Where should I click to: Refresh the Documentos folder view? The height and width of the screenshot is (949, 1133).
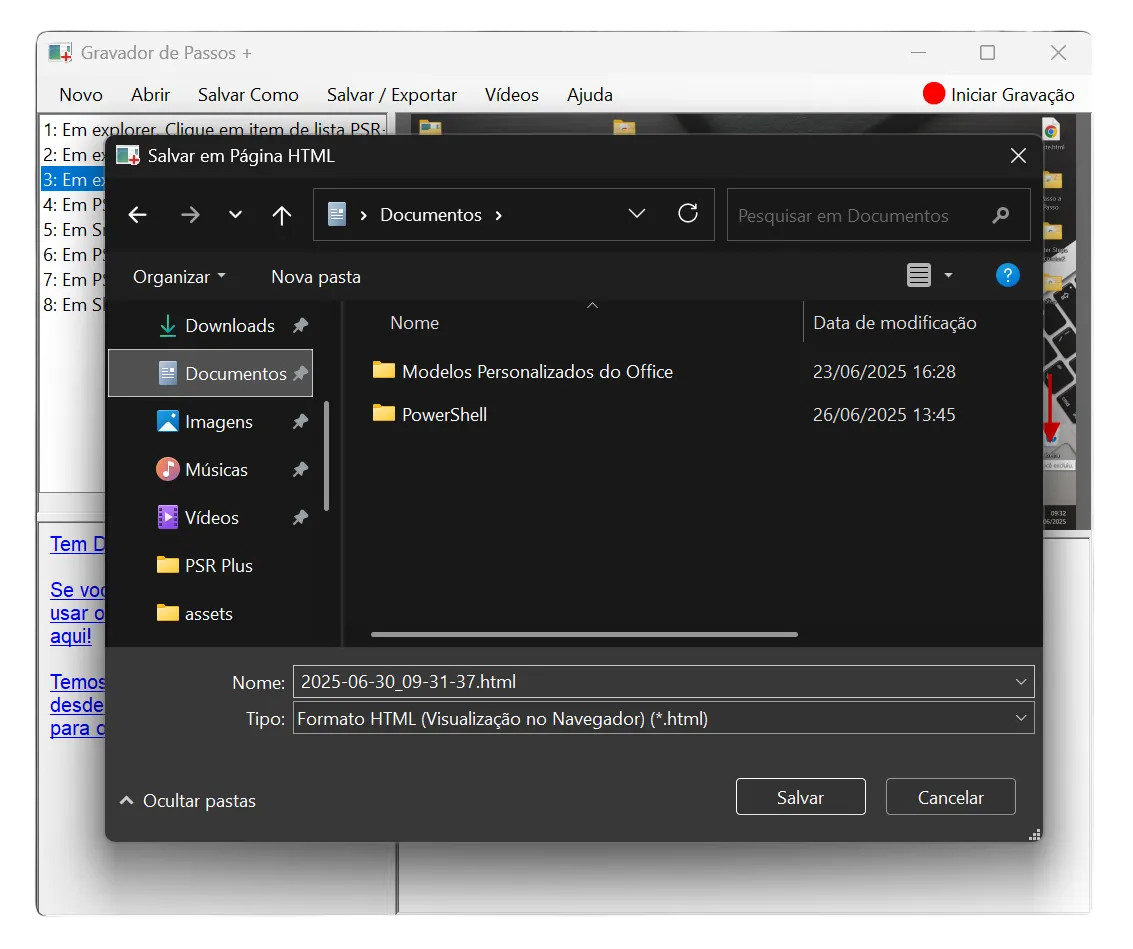coord(688,213)
